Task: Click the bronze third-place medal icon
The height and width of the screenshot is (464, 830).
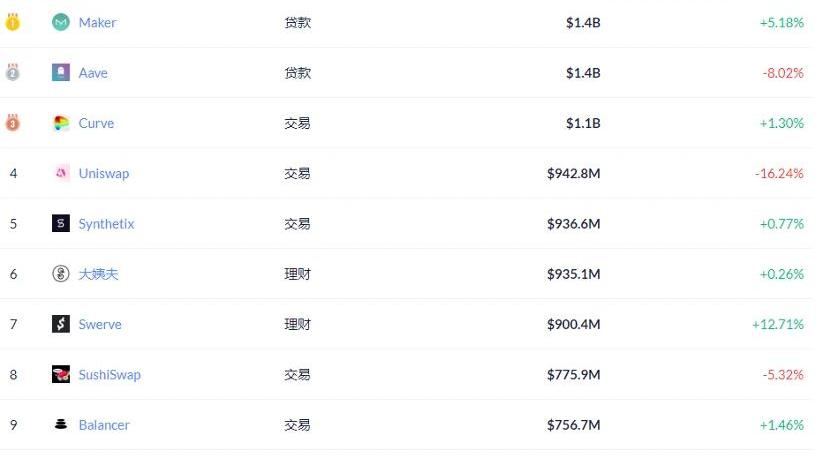Action: [13, 123]
